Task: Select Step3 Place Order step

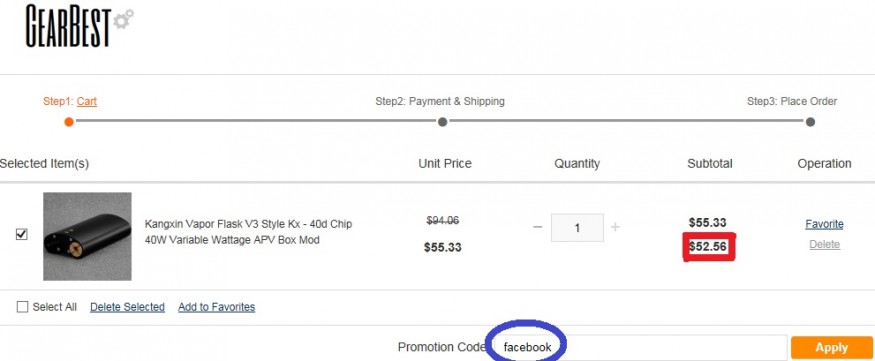Action: pos(792,102)
